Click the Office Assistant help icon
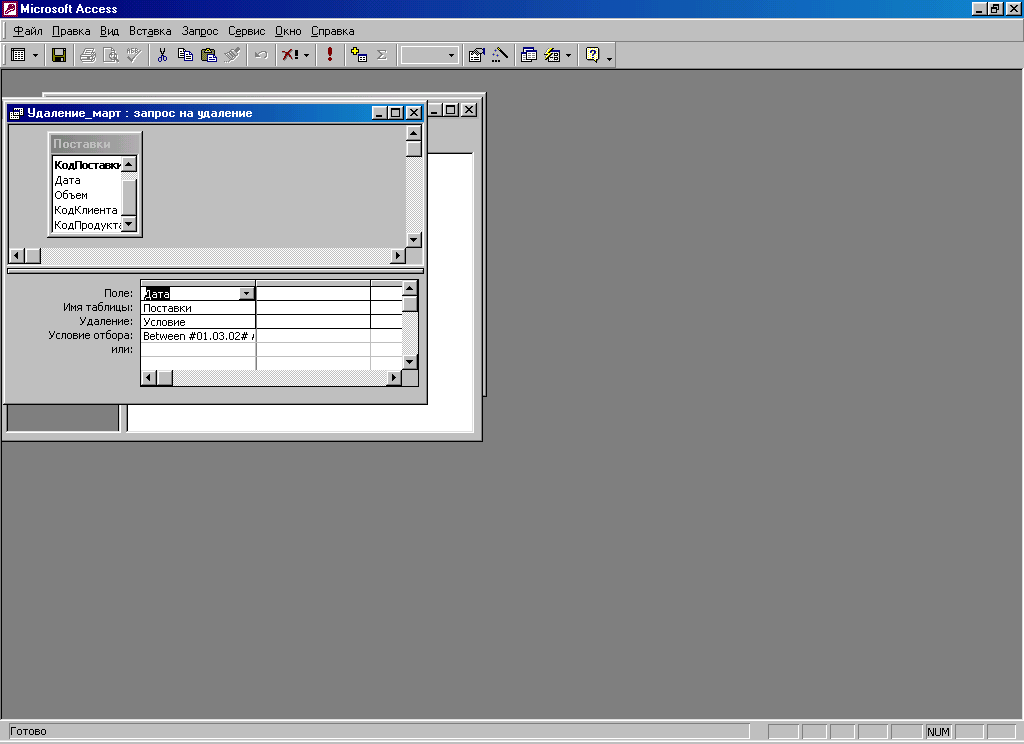Image resolution: width=1024 pixels, height=744 pixels. click(x=592, y=56)
